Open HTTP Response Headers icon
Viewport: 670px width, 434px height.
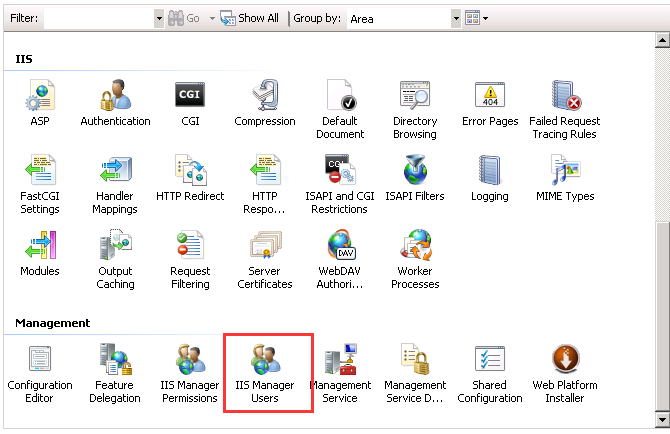click(x=265, y=170)
